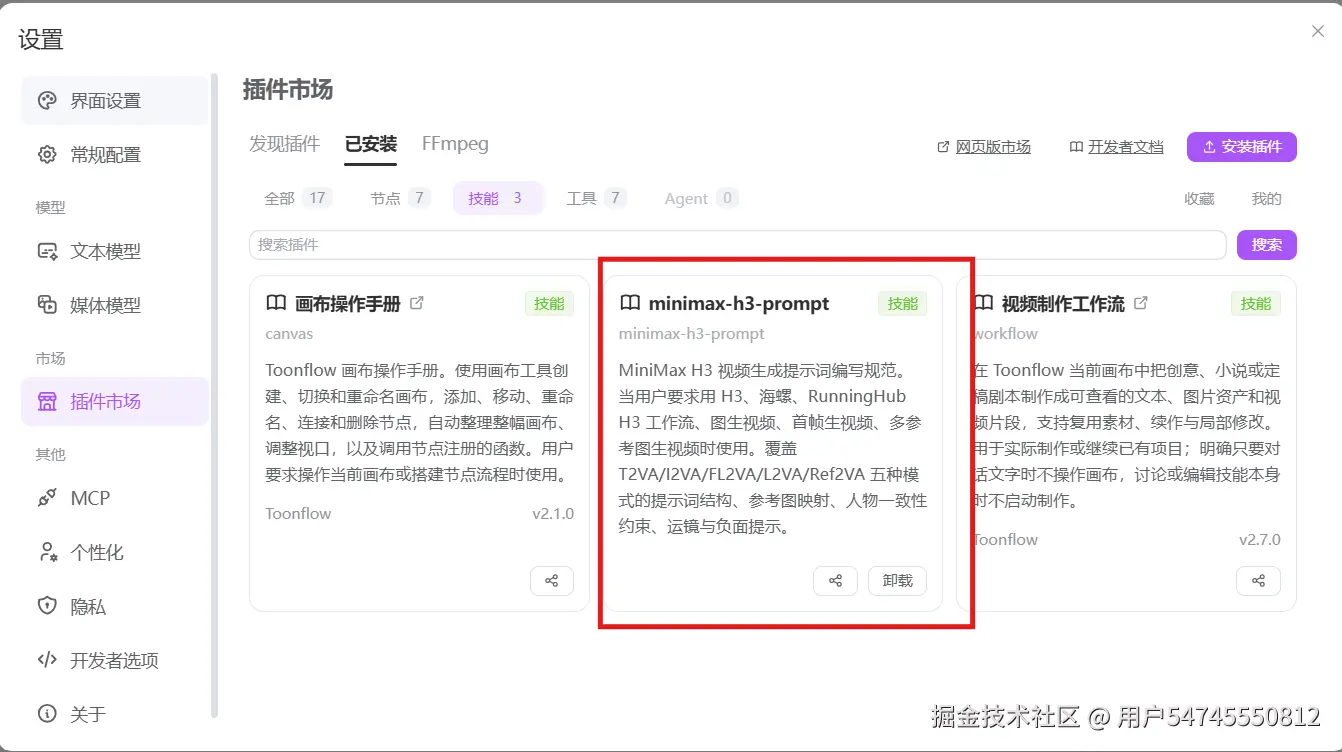Open the 开发者文档 link
This screenshot has height=752, width=1342.
tap(1117, 147)
